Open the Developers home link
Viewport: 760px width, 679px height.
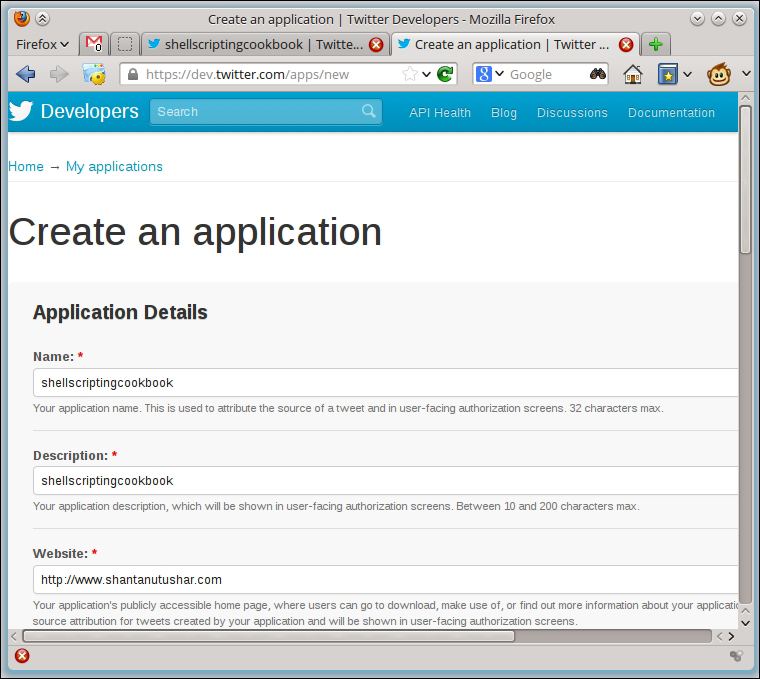point(90,111)
